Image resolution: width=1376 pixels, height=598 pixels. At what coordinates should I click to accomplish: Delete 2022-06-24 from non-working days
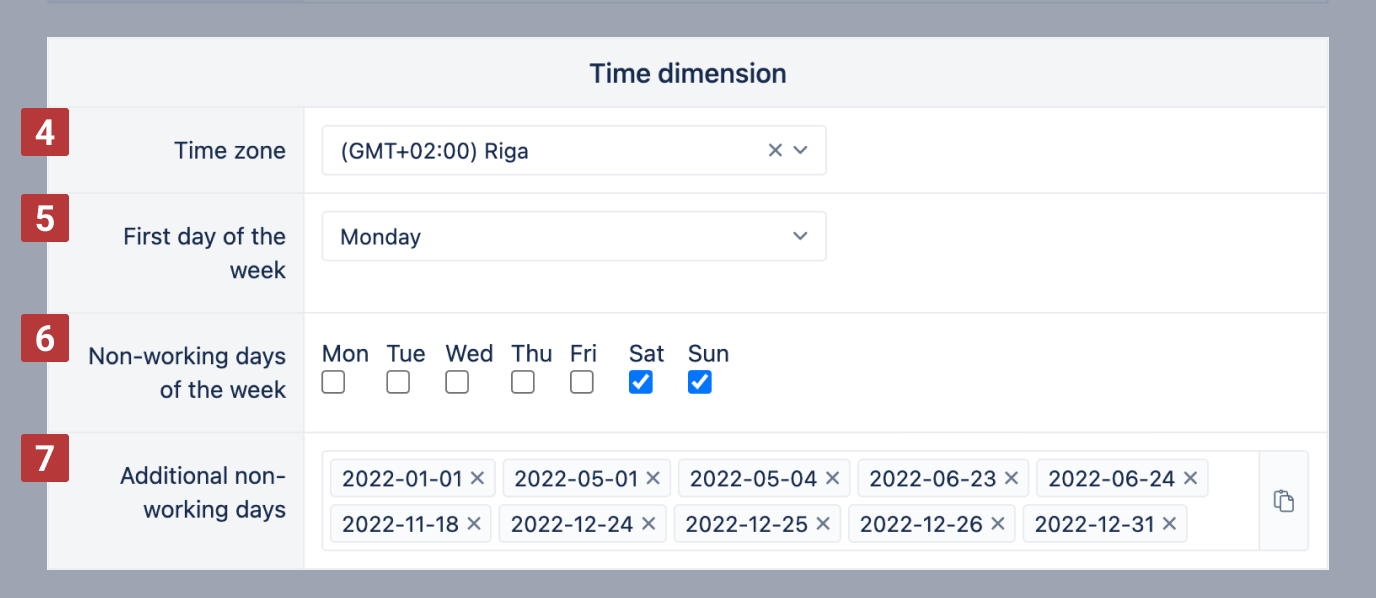(x=1190, y=479)
